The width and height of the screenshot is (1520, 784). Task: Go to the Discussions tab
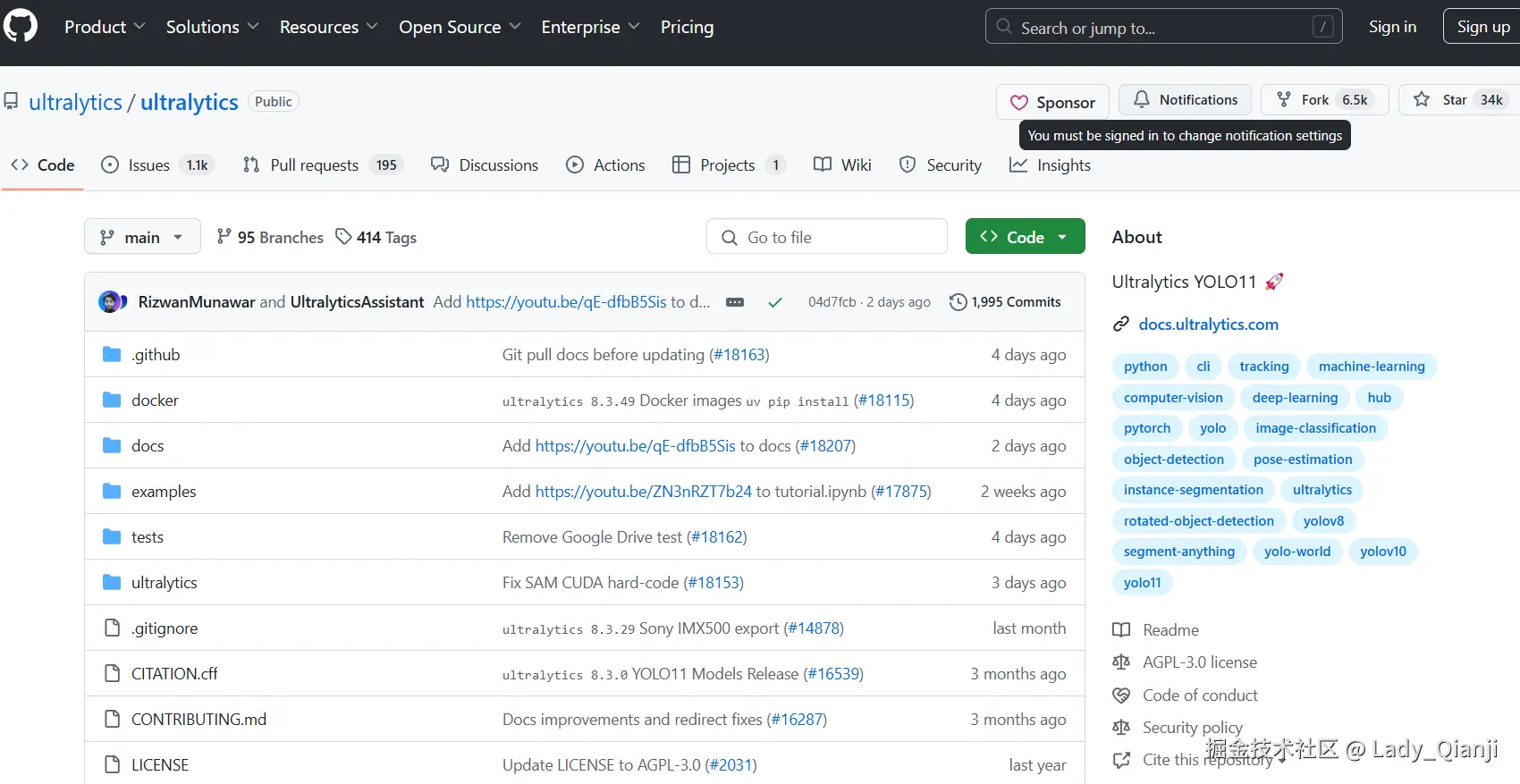click(485, 165)
